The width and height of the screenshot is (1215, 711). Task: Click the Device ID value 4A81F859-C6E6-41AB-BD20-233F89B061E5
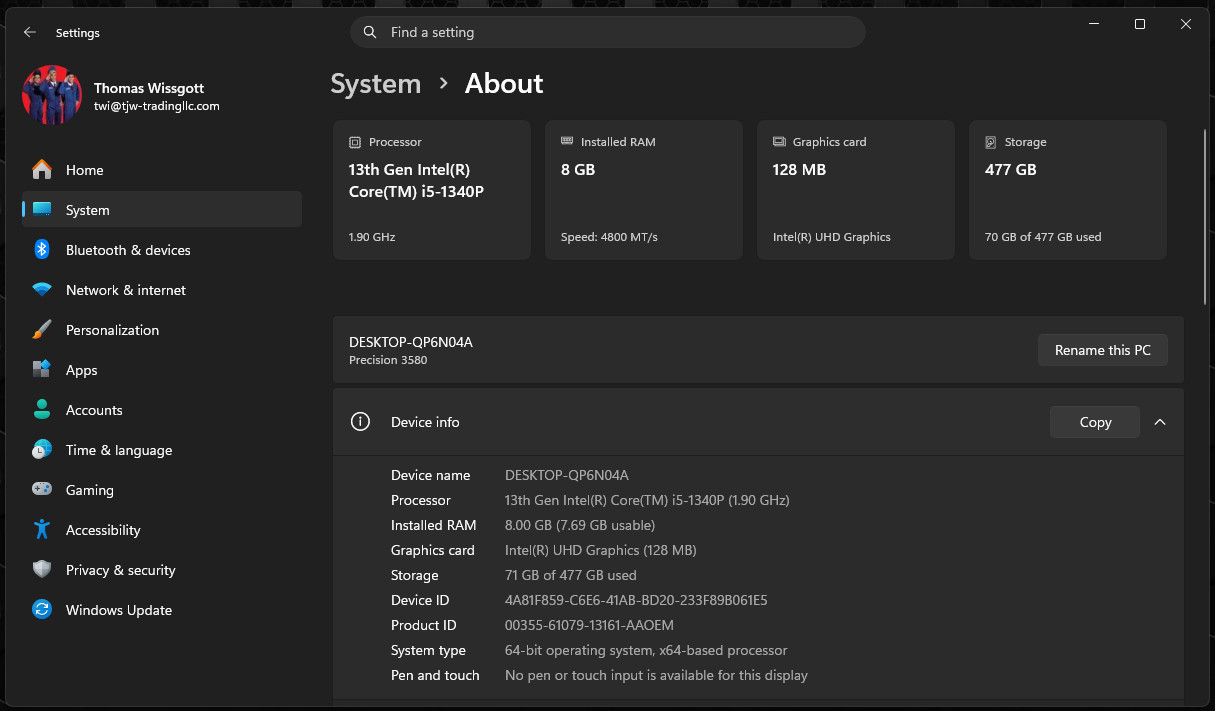click(636, 600)
